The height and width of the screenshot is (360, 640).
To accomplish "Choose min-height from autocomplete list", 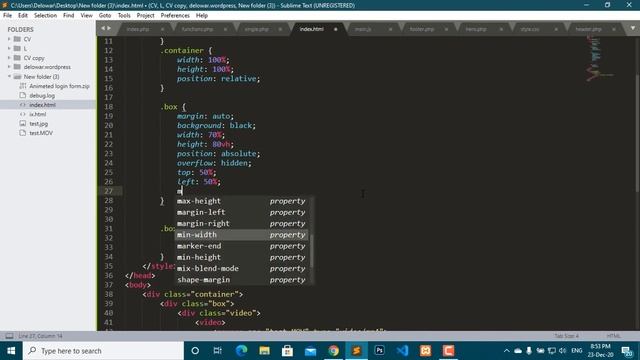I will click(242, 257).
